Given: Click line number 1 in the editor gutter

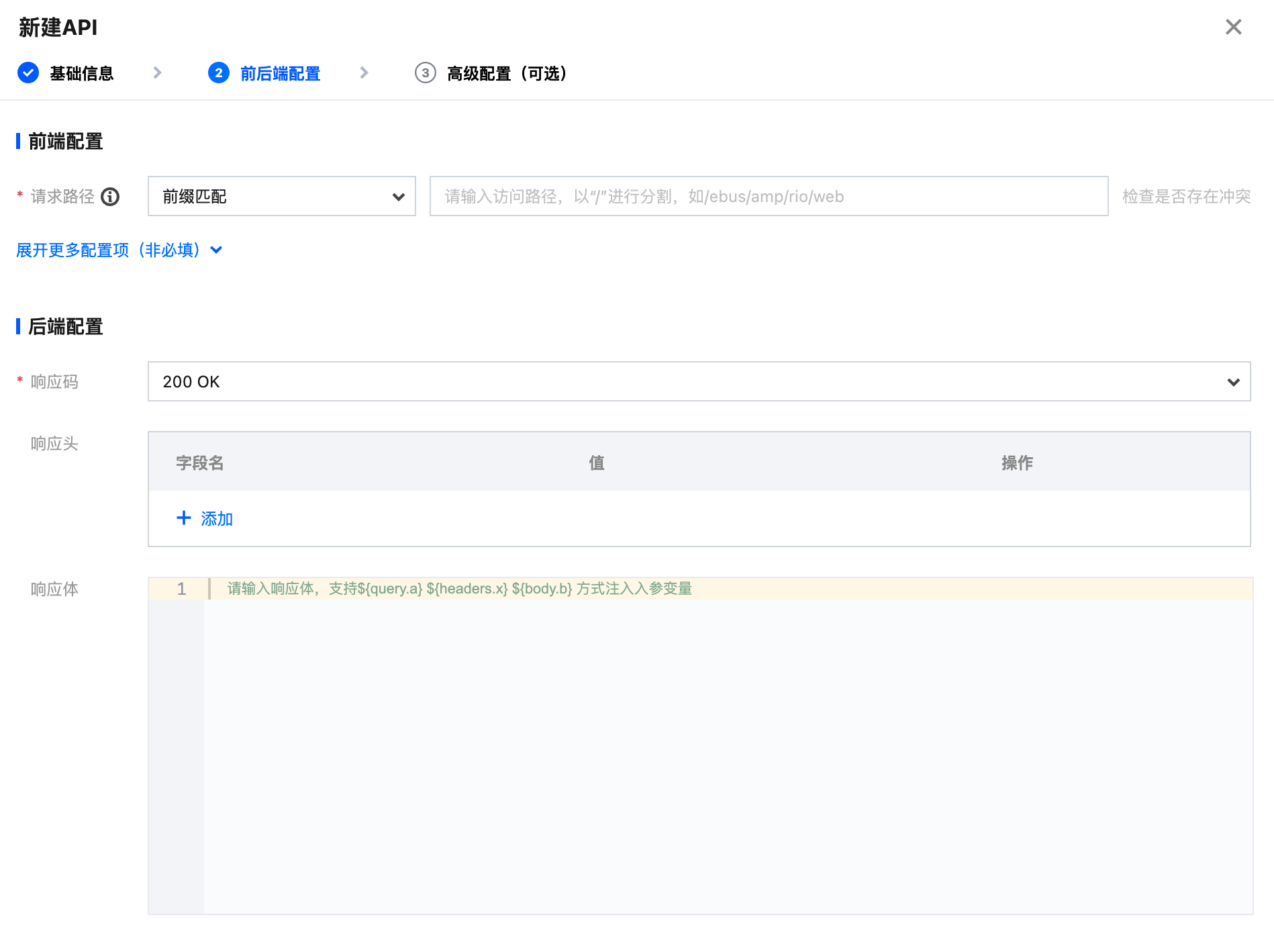Looking at the screenshot, I should pyautogui.click(x=181, y=589).
